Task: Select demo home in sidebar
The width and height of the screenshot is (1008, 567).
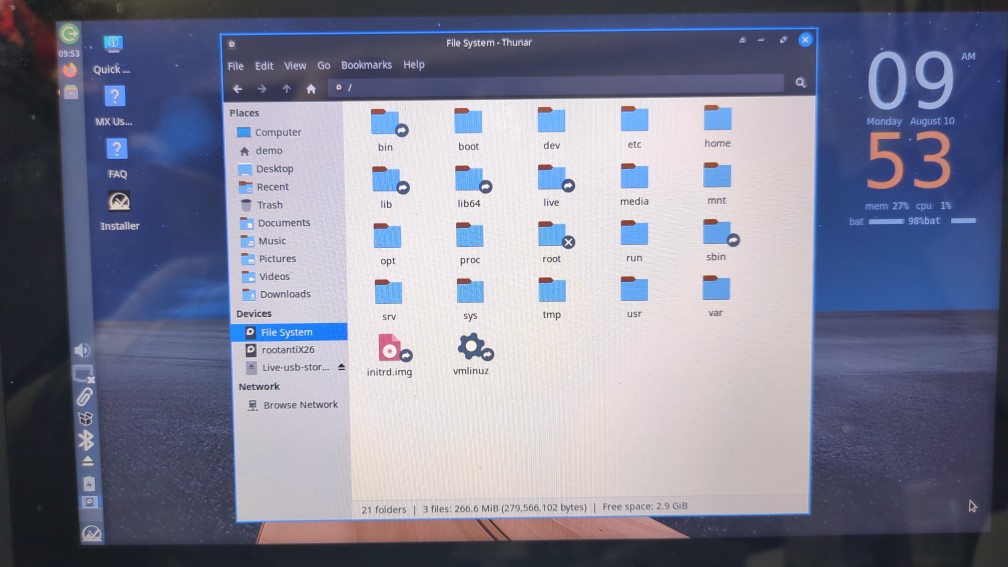Action: pos(260,150)
